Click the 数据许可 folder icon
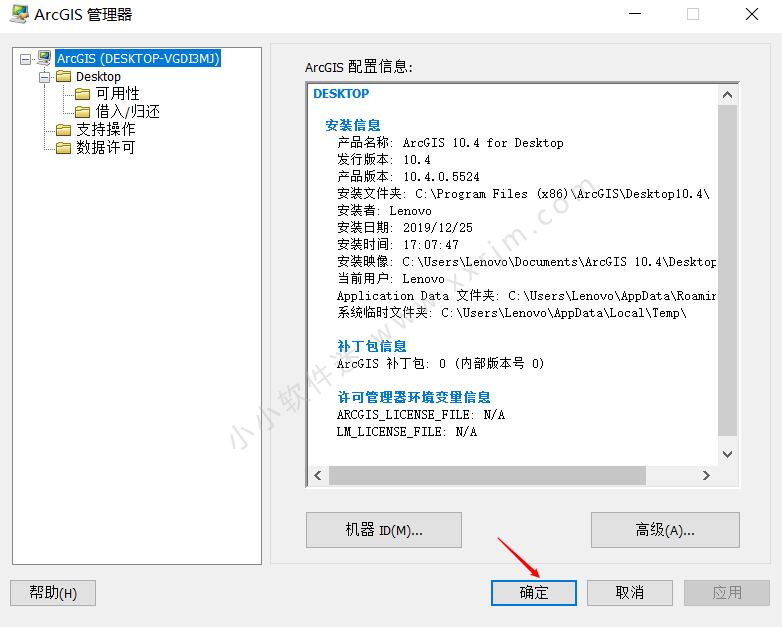 63,148
